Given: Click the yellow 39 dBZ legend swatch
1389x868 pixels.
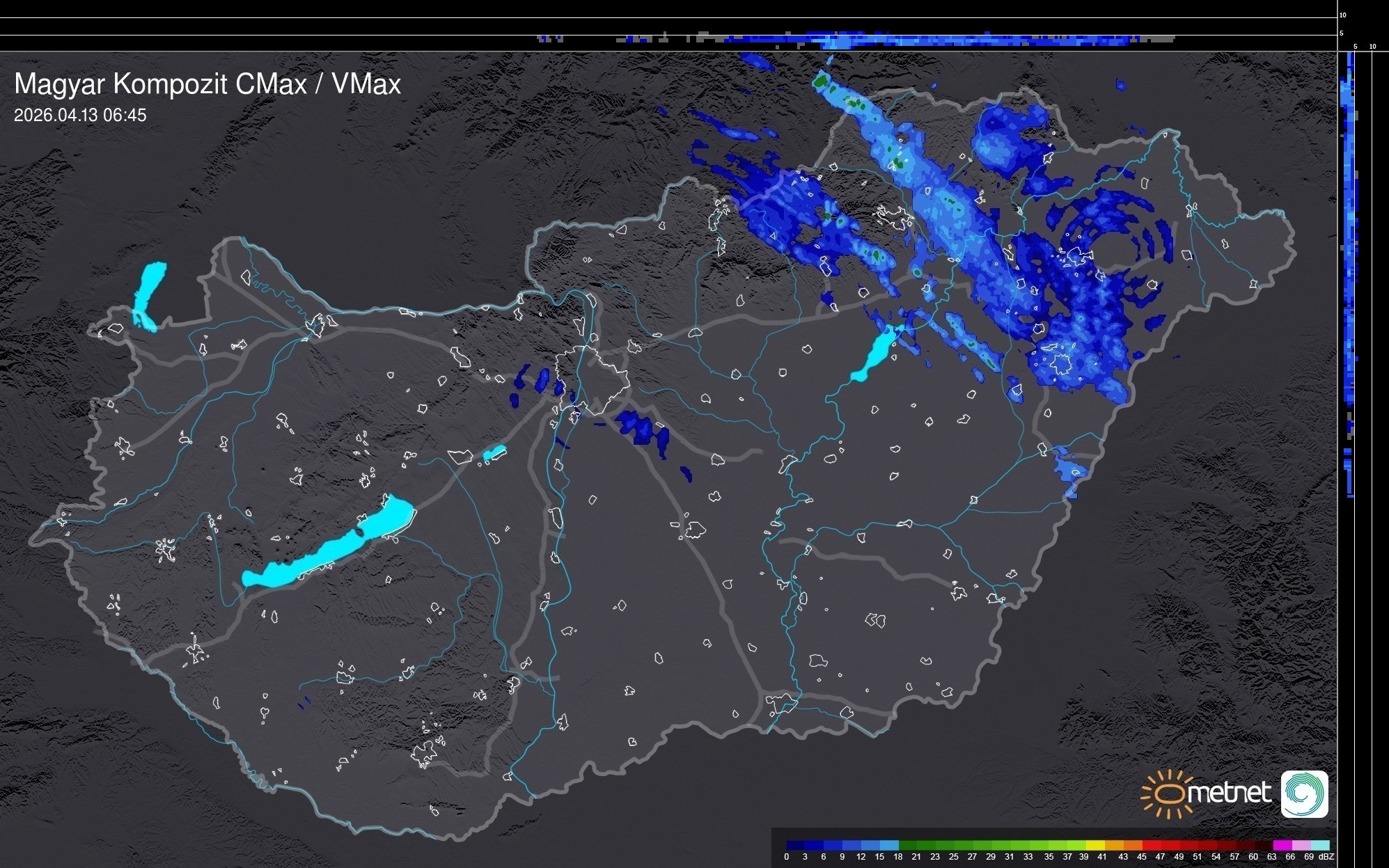Looking at the screenshot, I should 1094,845.
